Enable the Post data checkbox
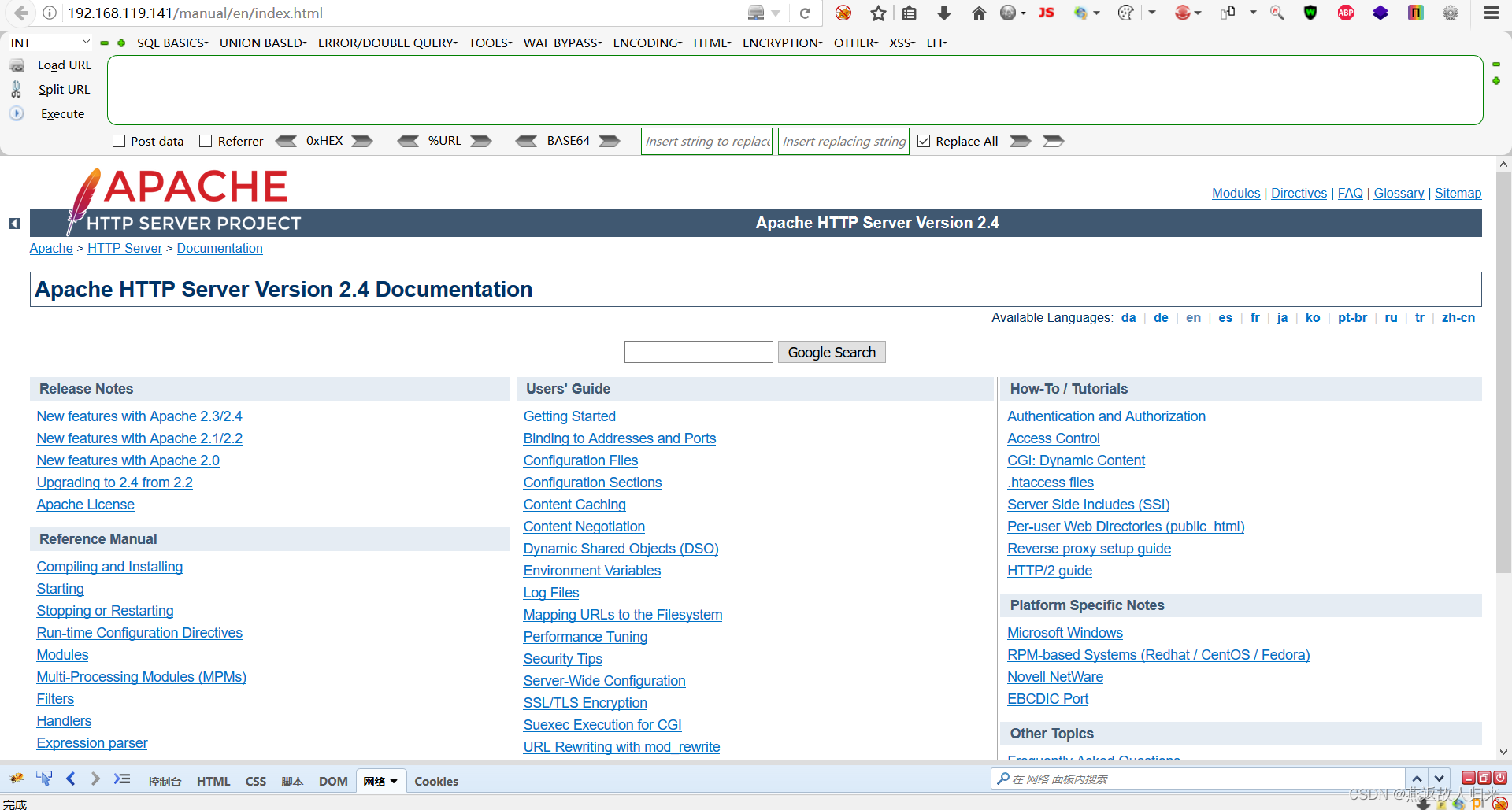 pos(119,141)
